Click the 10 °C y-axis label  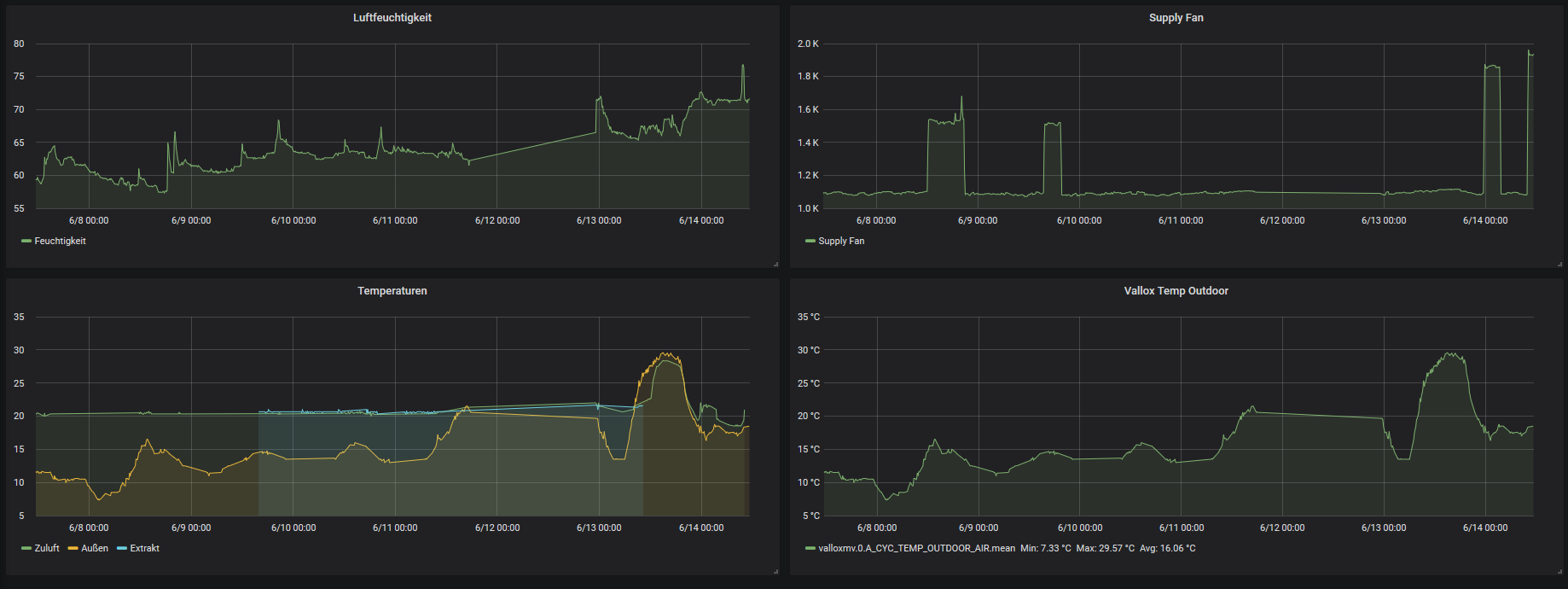(808, 482)
